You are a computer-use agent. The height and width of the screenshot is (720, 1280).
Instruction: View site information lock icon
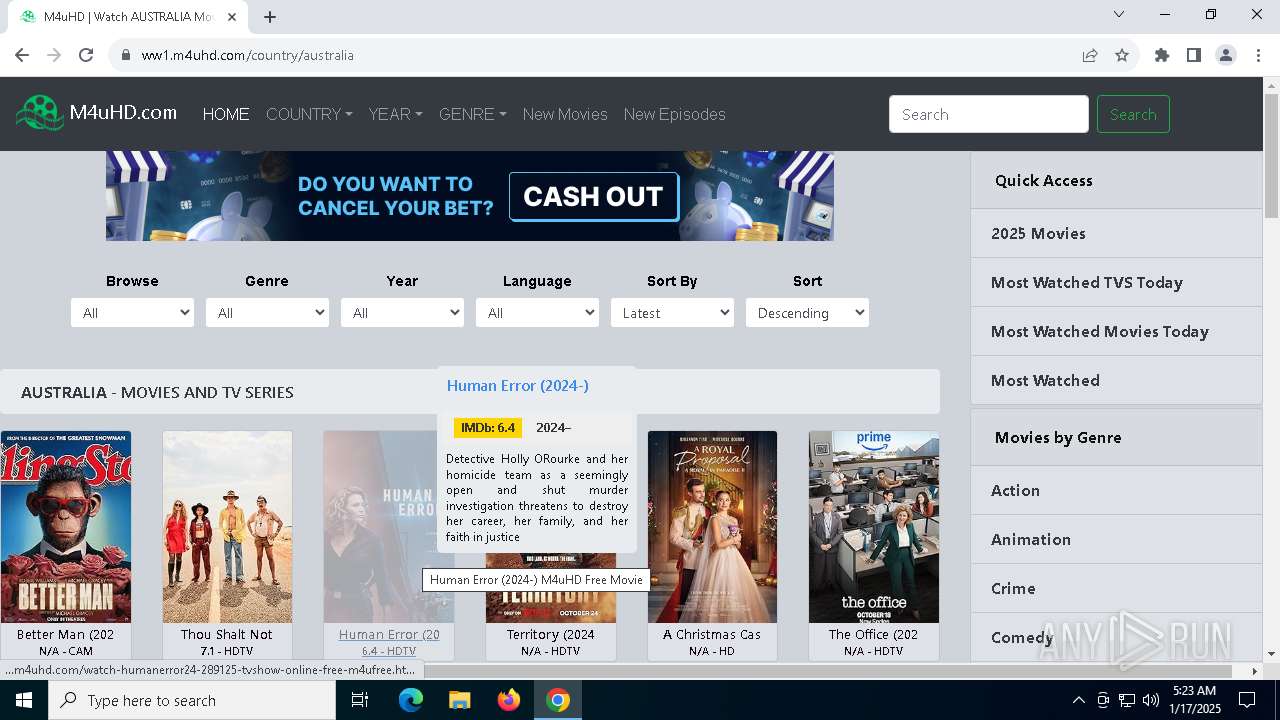coord(126,55)
